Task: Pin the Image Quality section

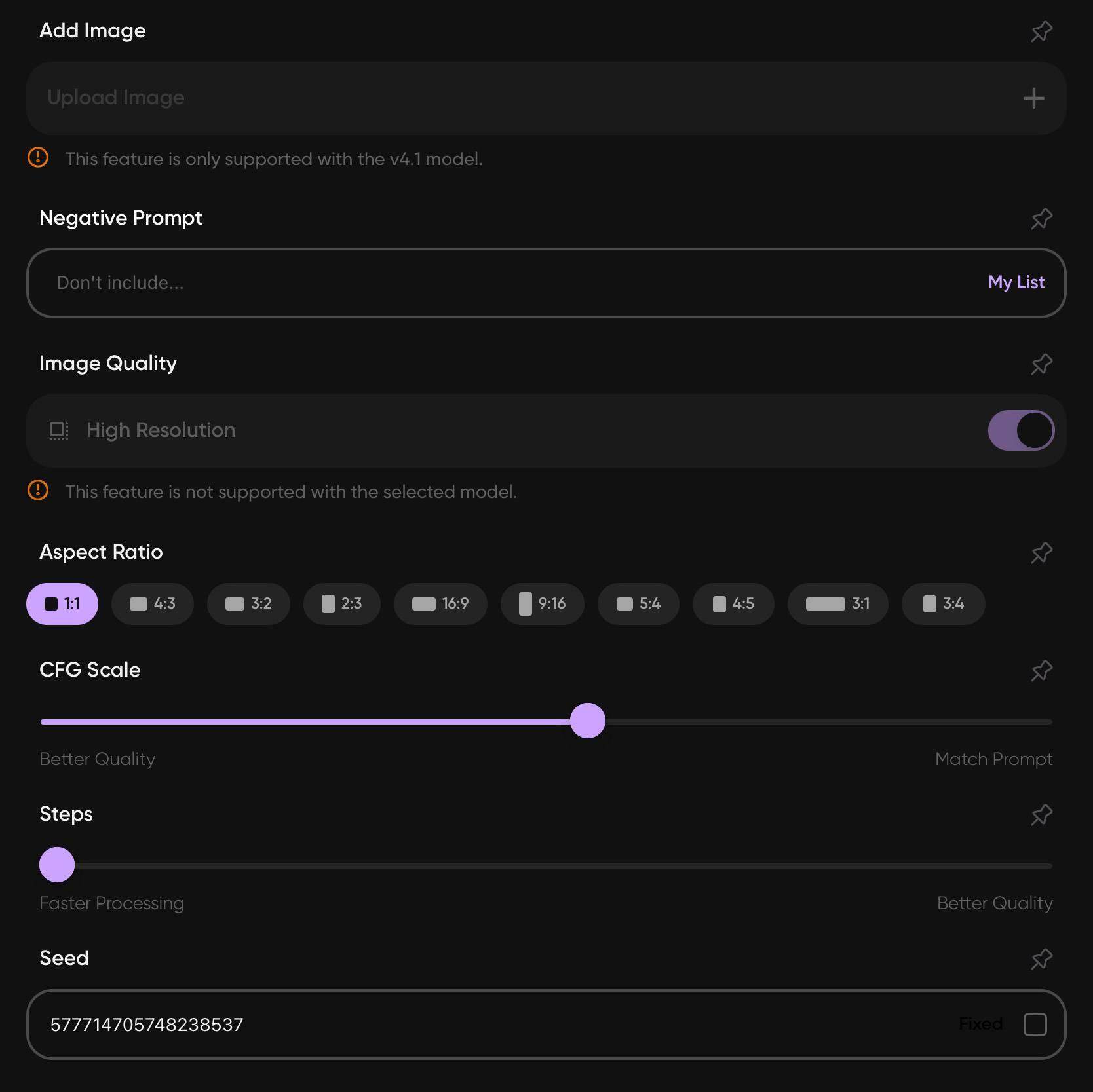Action: [1041, 364]
